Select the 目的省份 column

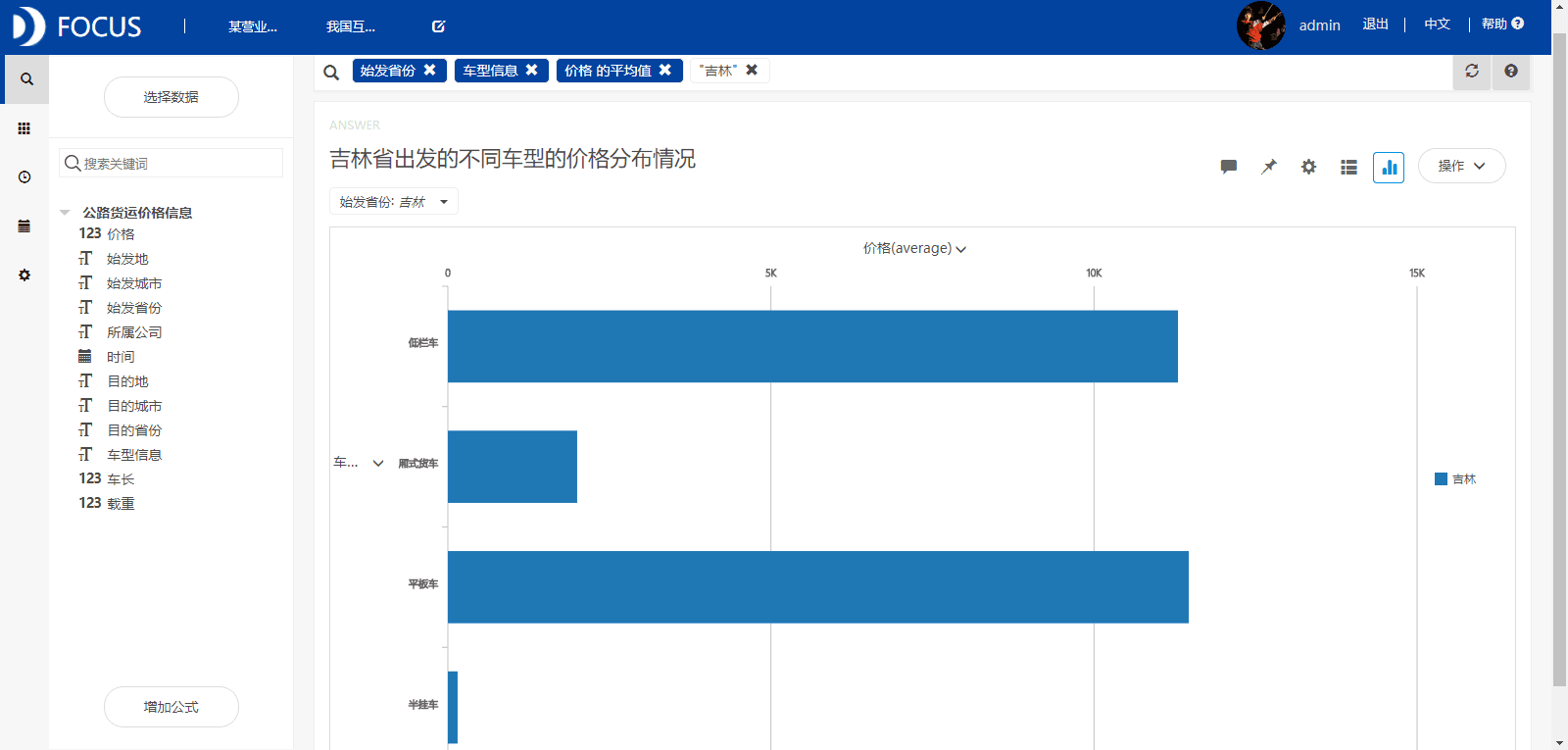pos(134,430)
